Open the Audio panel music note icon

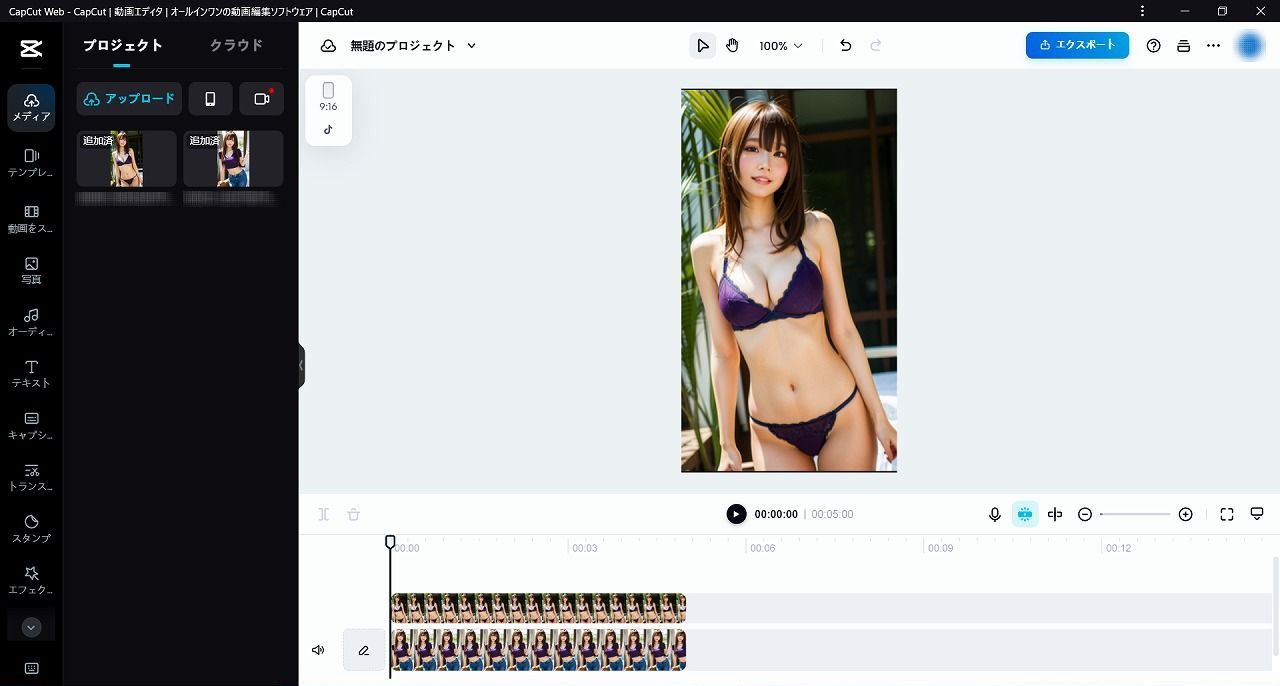31,321
